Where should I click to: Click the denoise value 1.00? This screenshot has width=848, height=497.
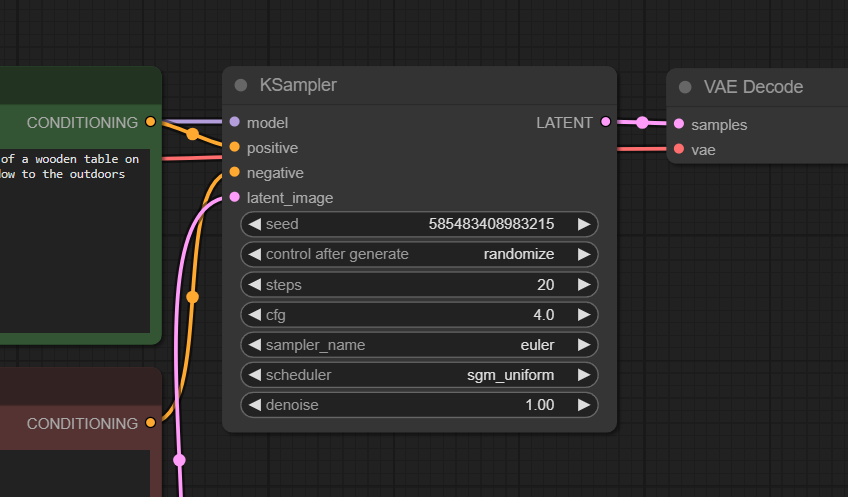pos(539,405)
